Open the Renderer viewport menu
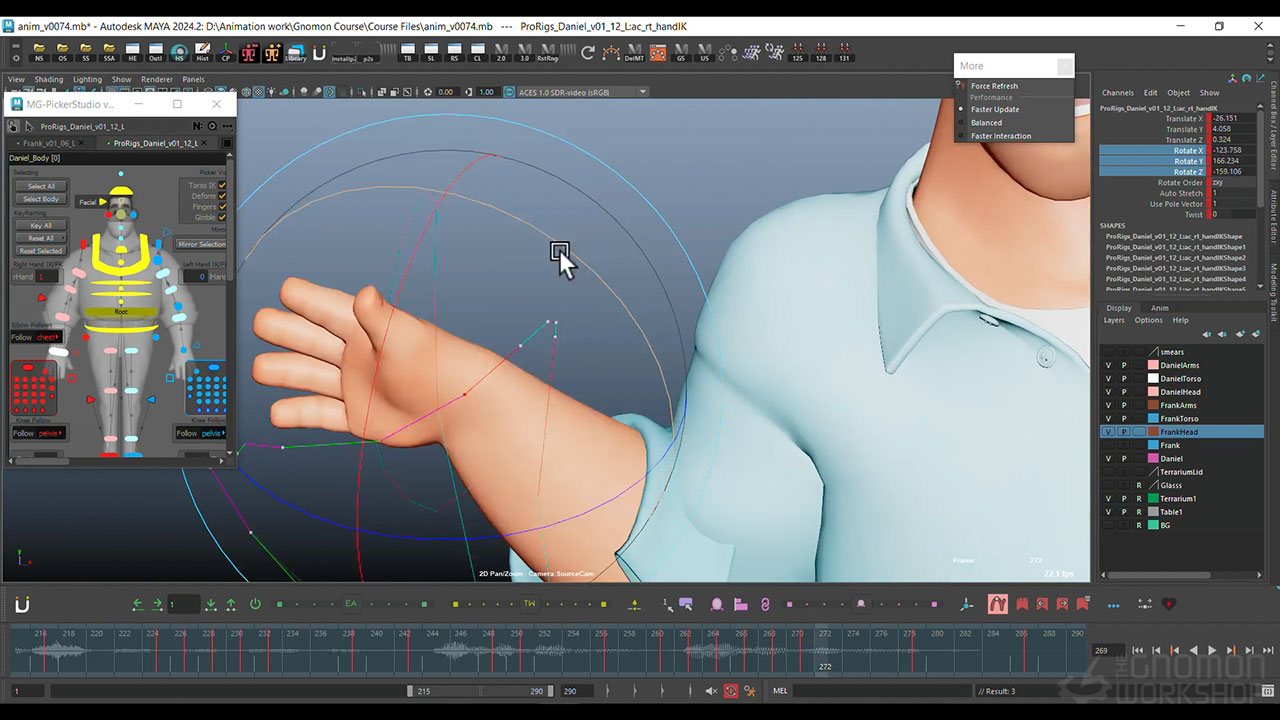Viewport: 1280px width, 720px height. (x=157, y=79)
